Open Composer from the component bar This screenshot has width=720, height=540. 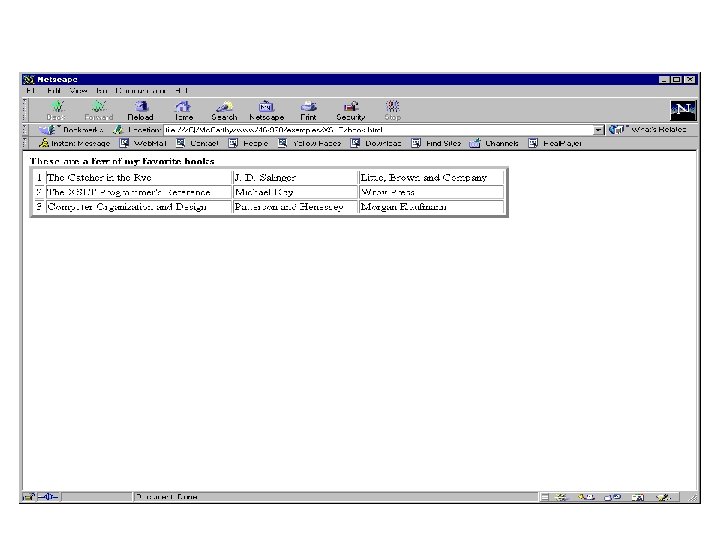[664, 497]
